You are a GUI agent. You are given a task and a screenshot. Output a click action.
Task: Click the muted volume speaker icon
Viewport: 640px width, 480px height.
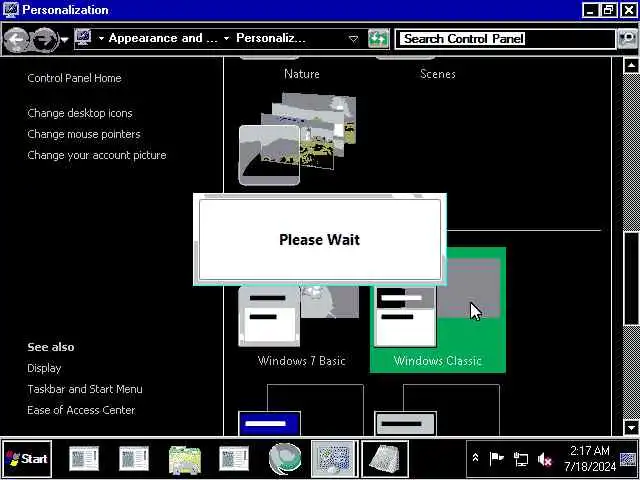coord(545,460)
